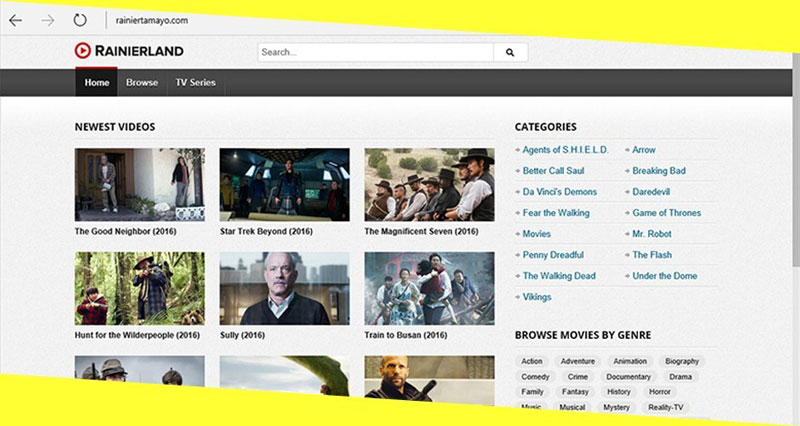Image resolution: width=800 pixels, height=426 pixels.
Task: Reload the page with refresh icon
Action: click(x=80, y=20)
